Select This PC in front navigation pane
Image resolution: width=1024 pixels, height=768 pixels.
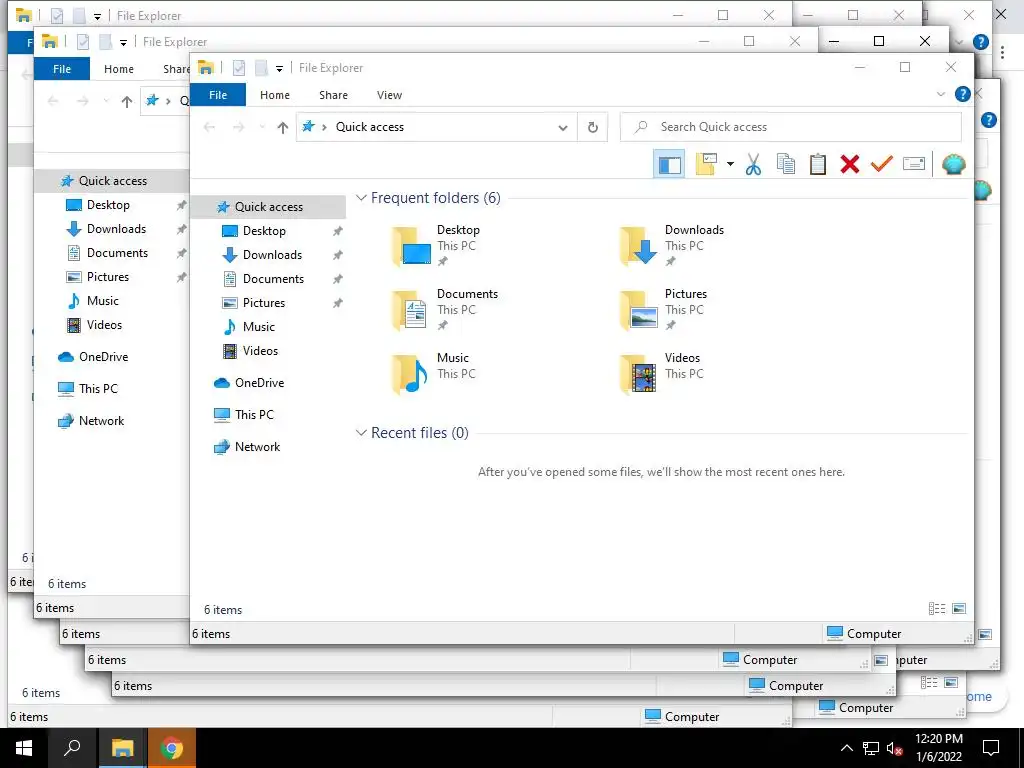pyautogui.click(x=254, y=415)
